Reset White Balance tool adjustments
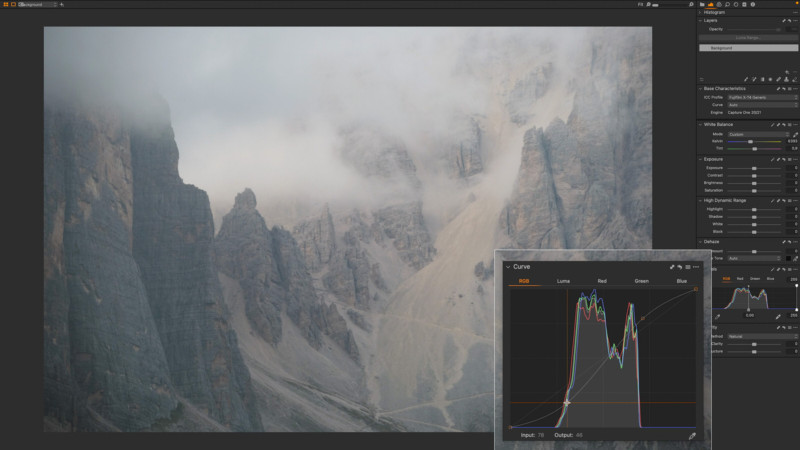 click(784, 124)
